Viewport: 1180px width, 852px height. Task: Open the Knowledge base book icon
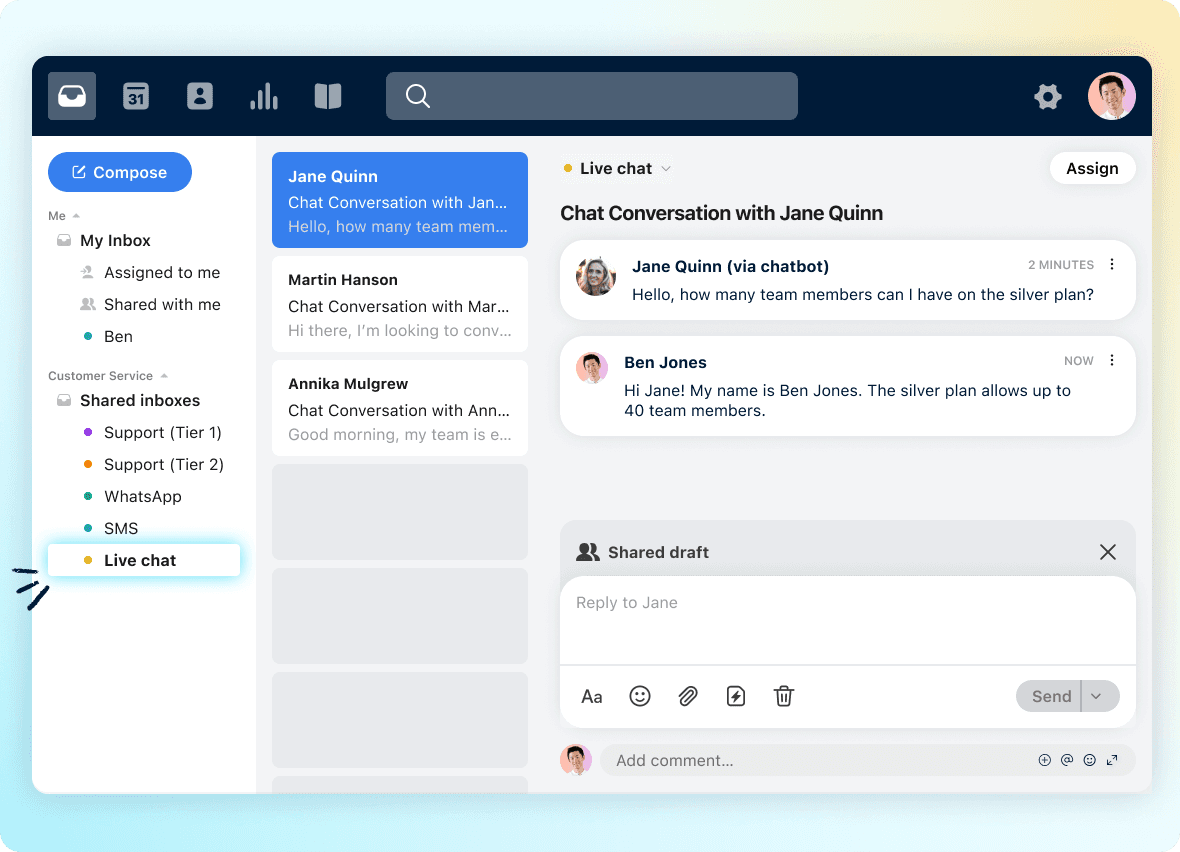(x=328, y=96)
